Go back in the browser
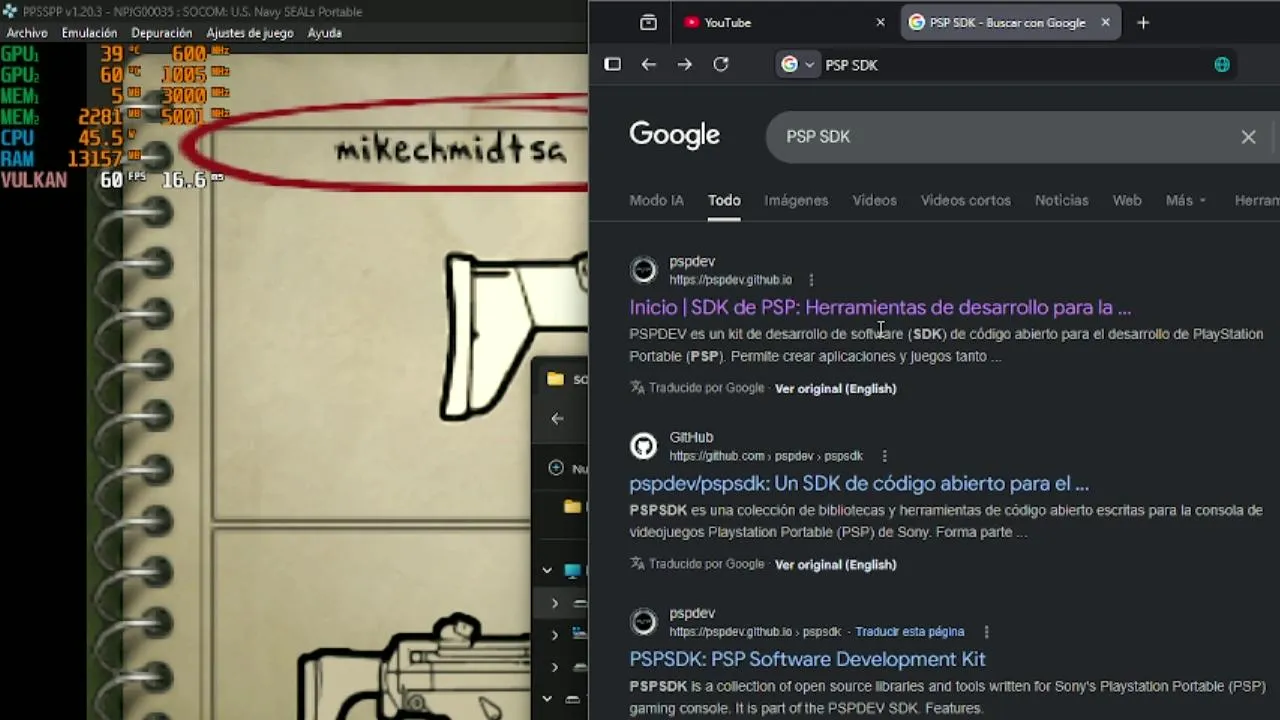Screen dimensions: 1280x720 (648, 64)
